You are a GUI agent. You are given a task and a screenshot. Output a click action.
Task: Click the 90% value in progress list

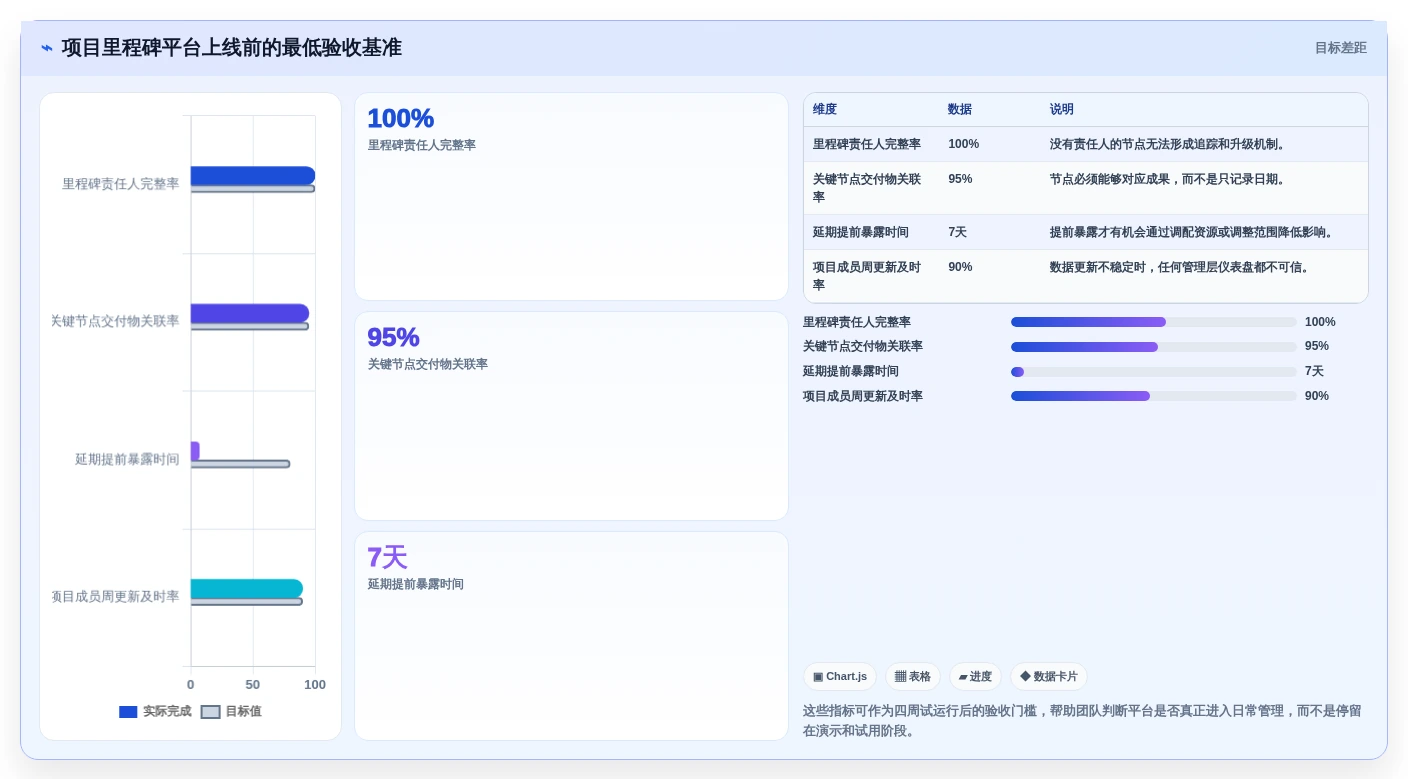(1317, 396)
